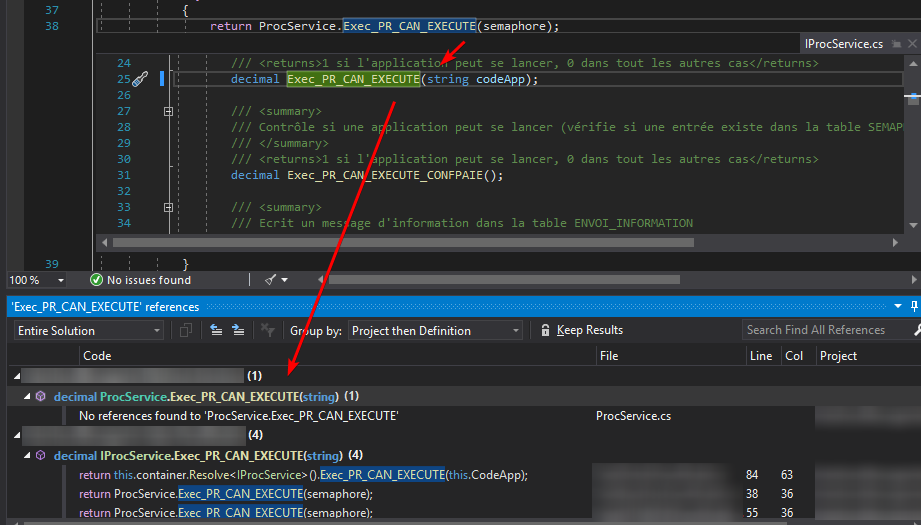The width and height of the screenshot is (921, 525).
Task: Click the lock icon beside Keep Results
Action: (545, 330)
